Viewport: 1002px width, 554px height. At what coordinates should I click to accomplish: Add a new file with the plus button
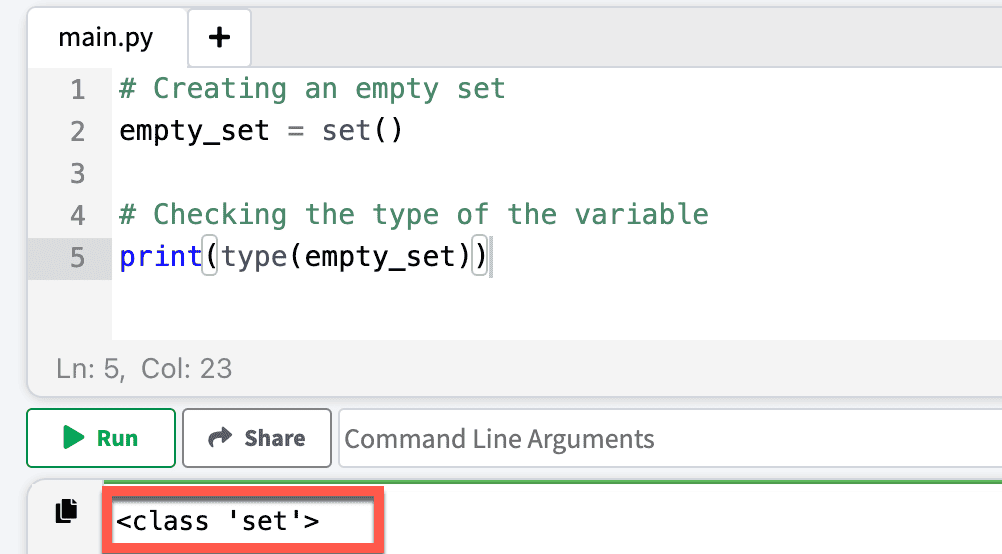click(x=219, y=38)
